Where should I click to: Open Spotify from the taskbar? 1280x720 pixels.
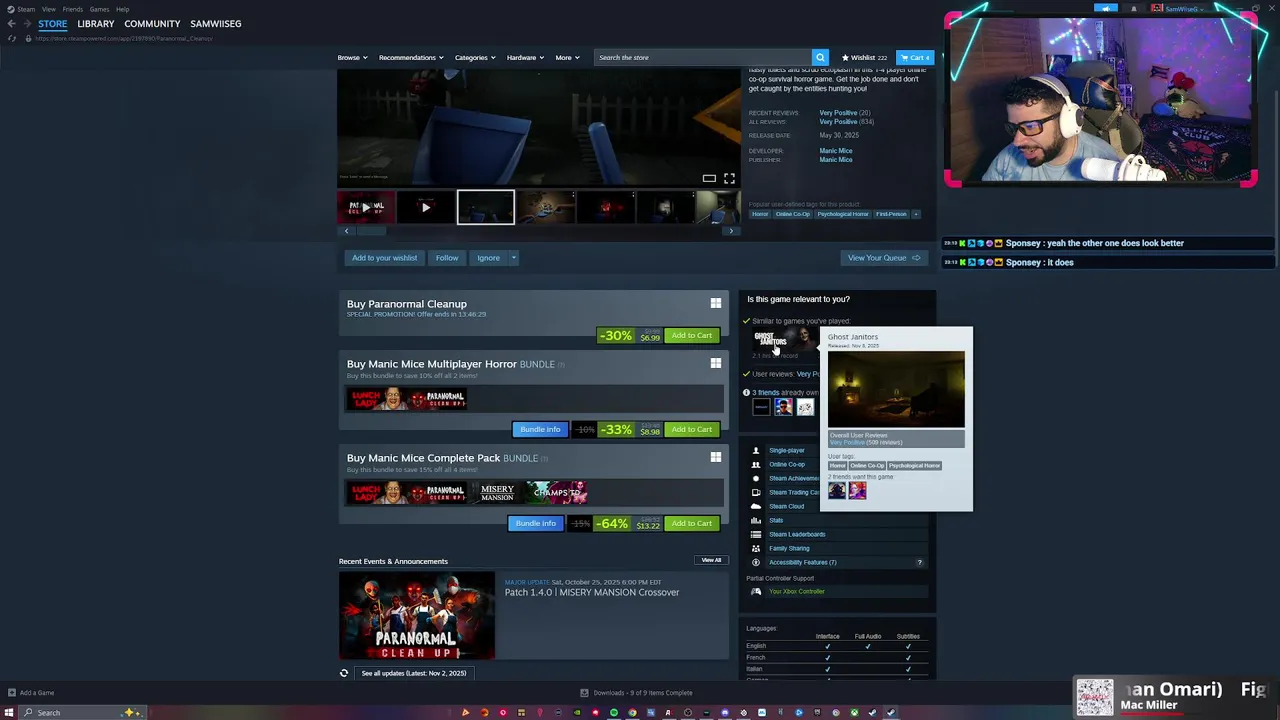[614, 712]
